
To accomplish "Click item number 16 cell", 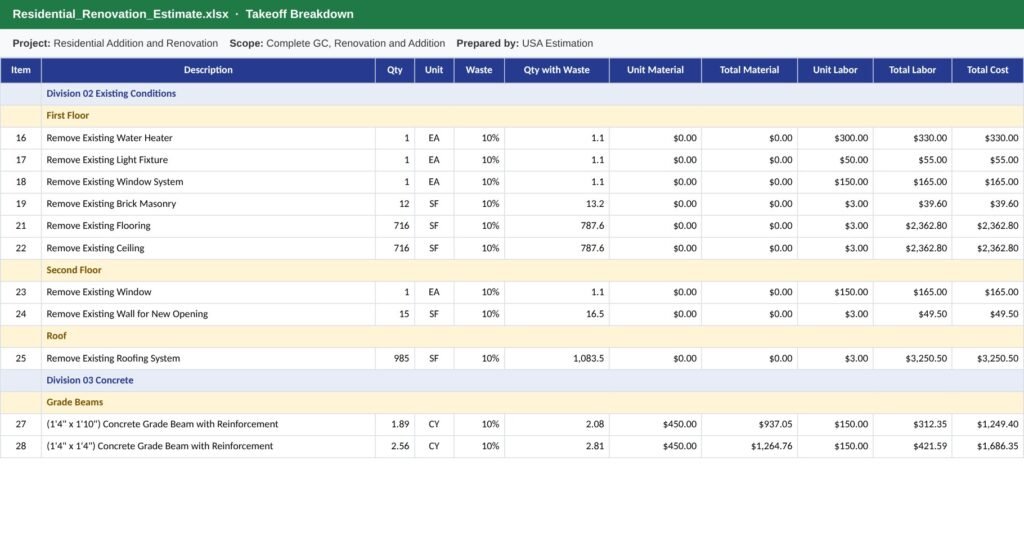I will coord(21,138).
